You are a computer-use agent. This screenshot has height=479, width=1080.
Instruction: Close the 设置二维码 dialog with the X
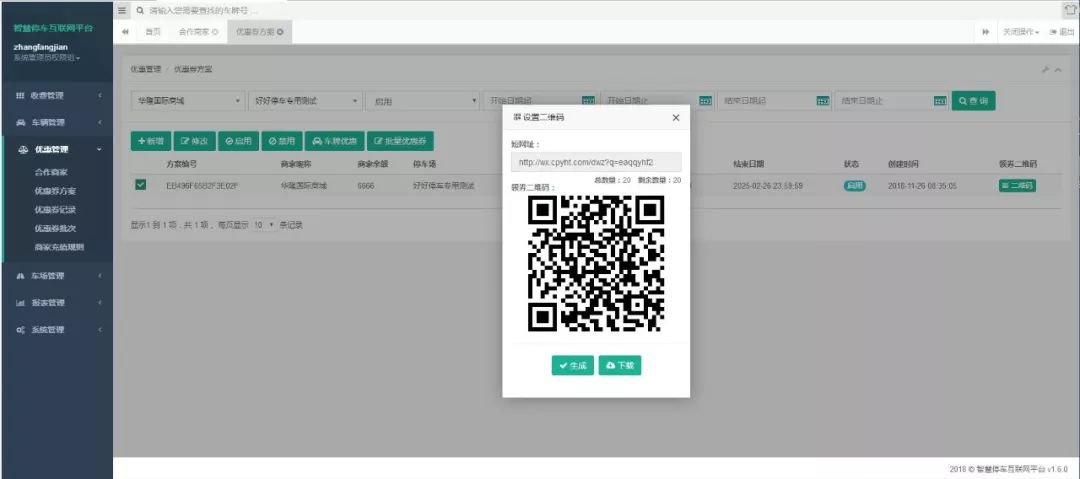click(676, 118)
